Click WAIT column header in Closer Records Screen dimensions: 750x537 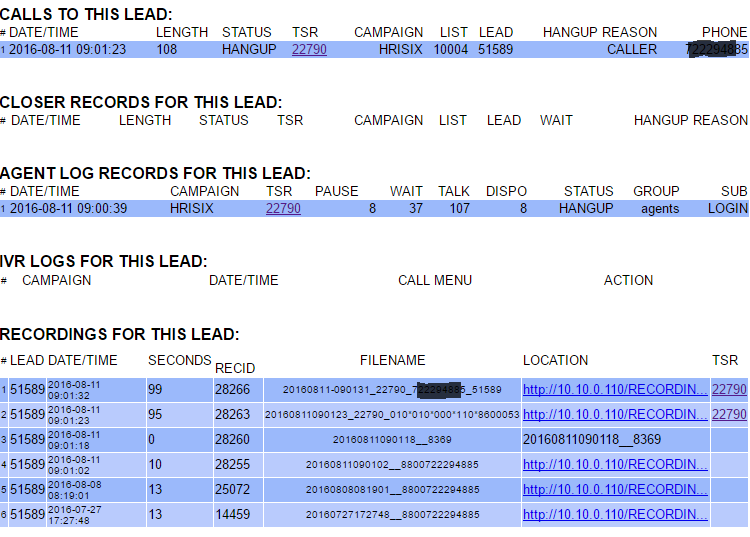click(x=556, y=120)
